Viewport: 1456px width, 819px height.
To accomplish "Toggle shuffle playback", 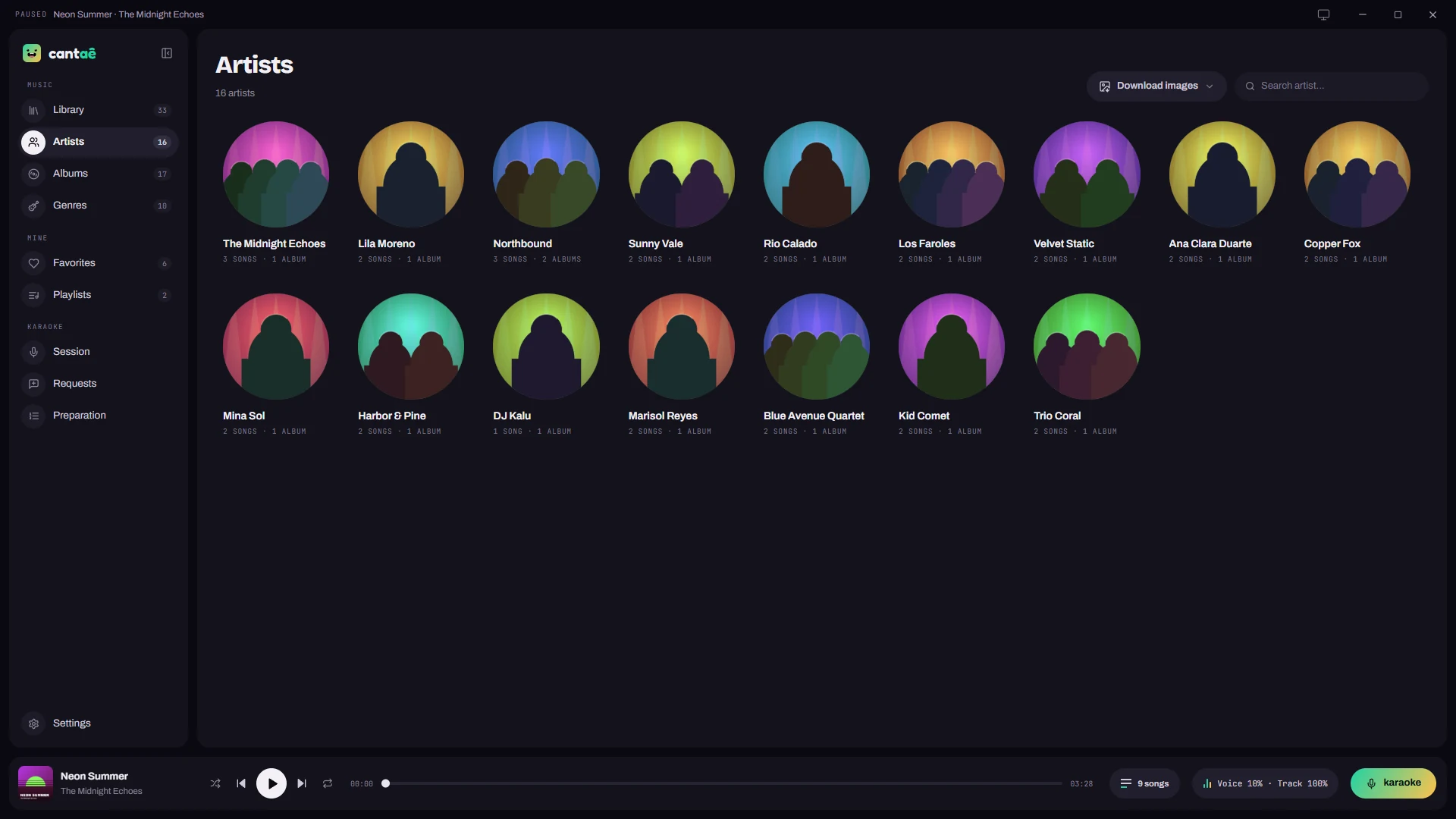I will (215, 783).
